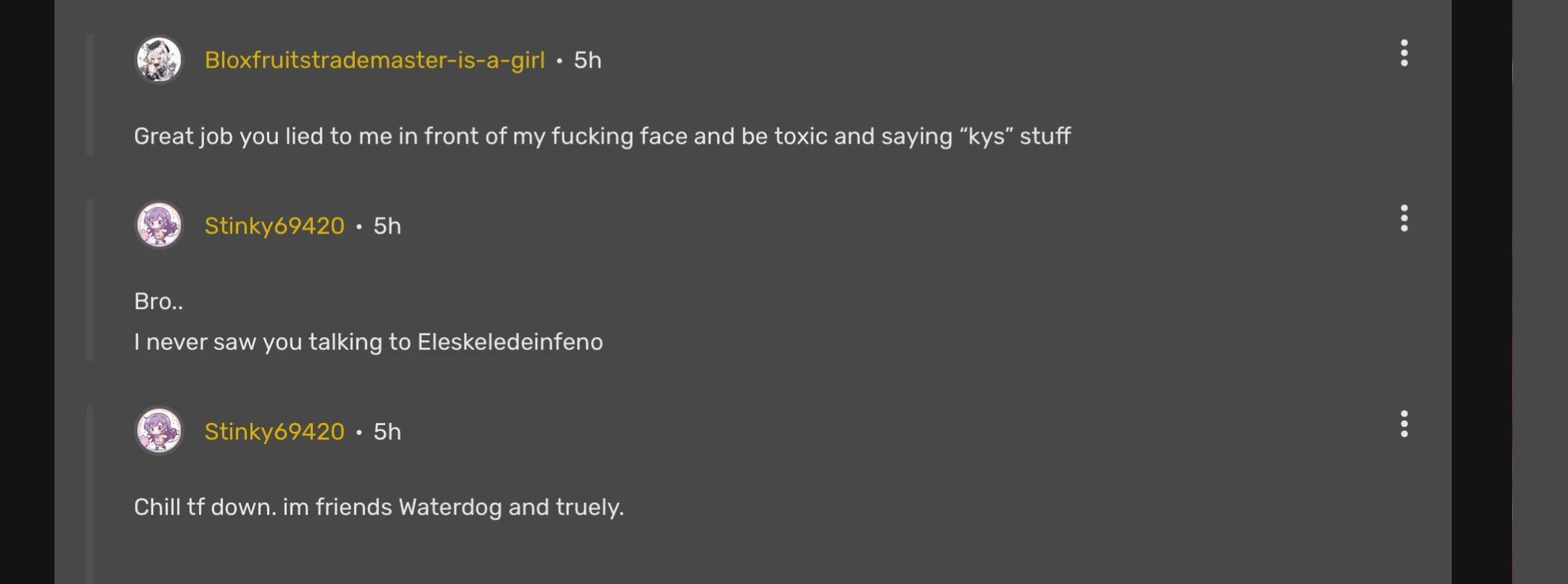This screenshot has height=584, width=1568.
Task: Collapse the thread line beside the top comment
Action: pyautogui.click(x=89, y=94)
